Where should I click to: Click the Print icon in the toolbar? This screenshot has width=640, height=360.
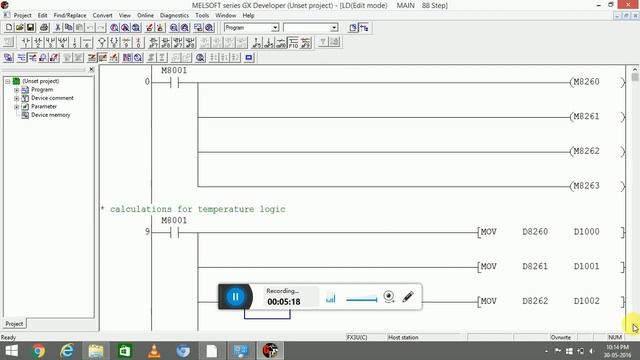coord(44,28)
